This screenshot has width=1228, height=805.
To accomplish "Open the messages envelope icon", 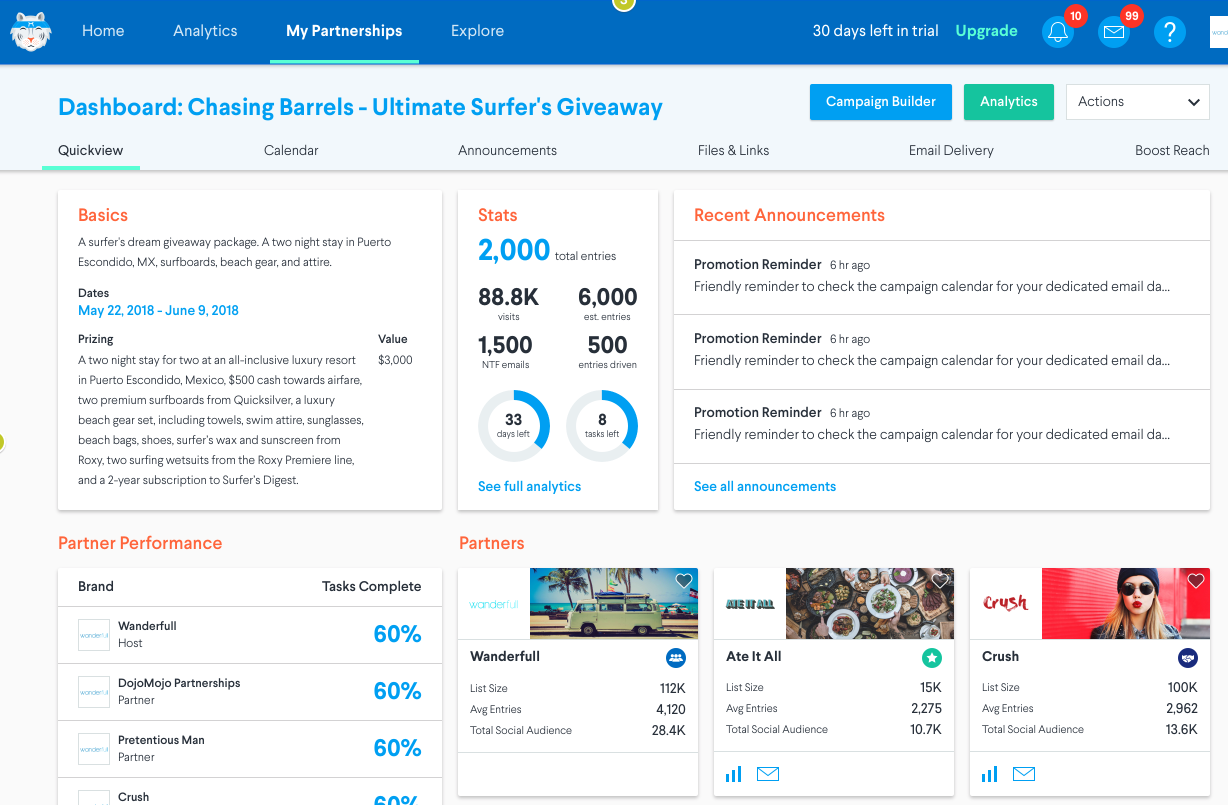I will pyautogui.click(x=1114, y=32).
